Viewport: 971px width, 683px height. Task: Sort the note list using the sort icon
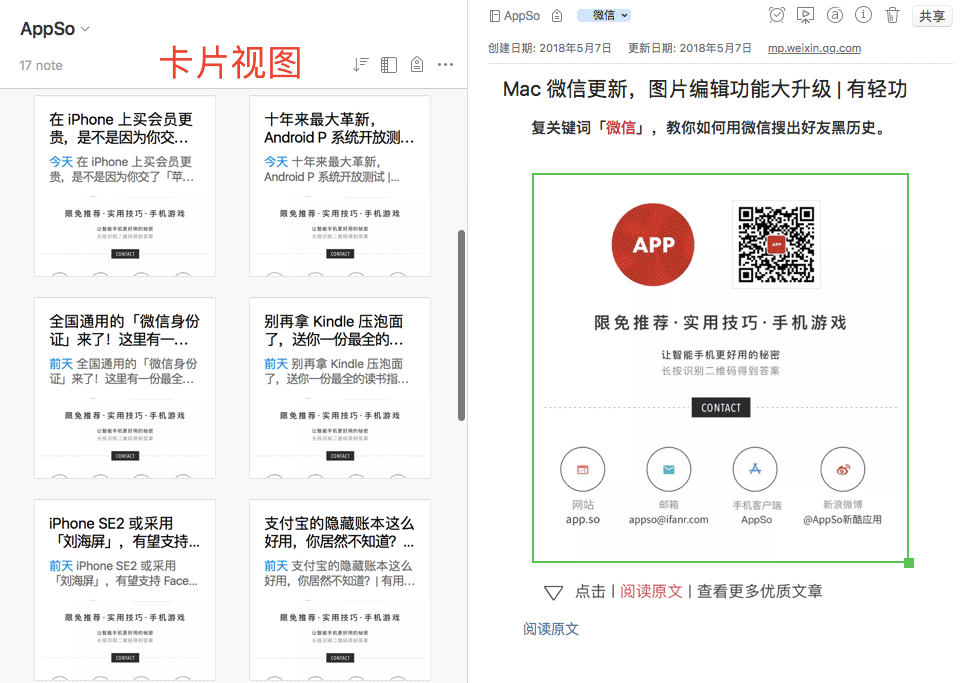[x=361, y=63]
